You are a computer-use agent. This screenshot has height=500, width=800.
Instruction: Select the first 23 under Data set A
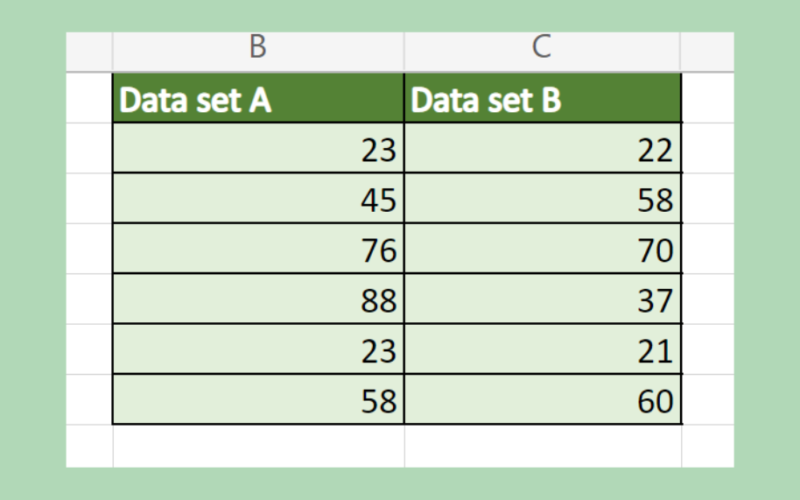coord(258,149)
